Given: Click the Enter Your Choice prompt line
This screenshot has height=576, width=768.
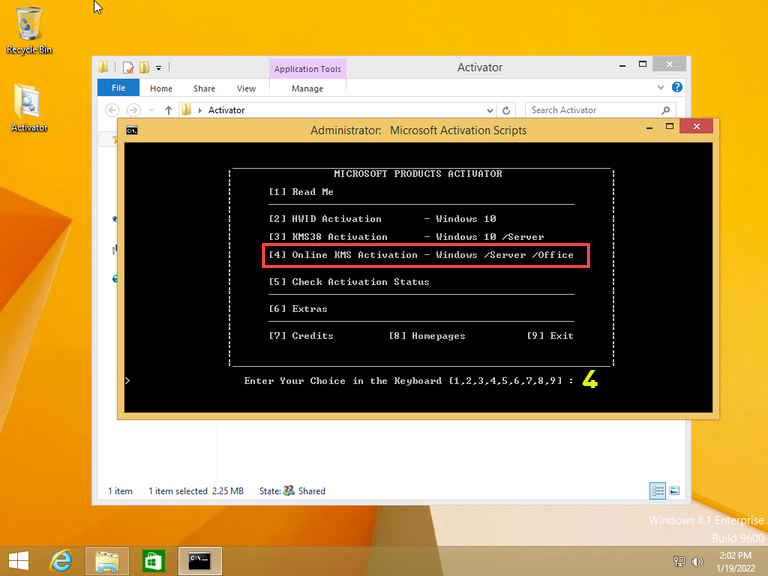Looking at the screenshot, I should (408, 381).
